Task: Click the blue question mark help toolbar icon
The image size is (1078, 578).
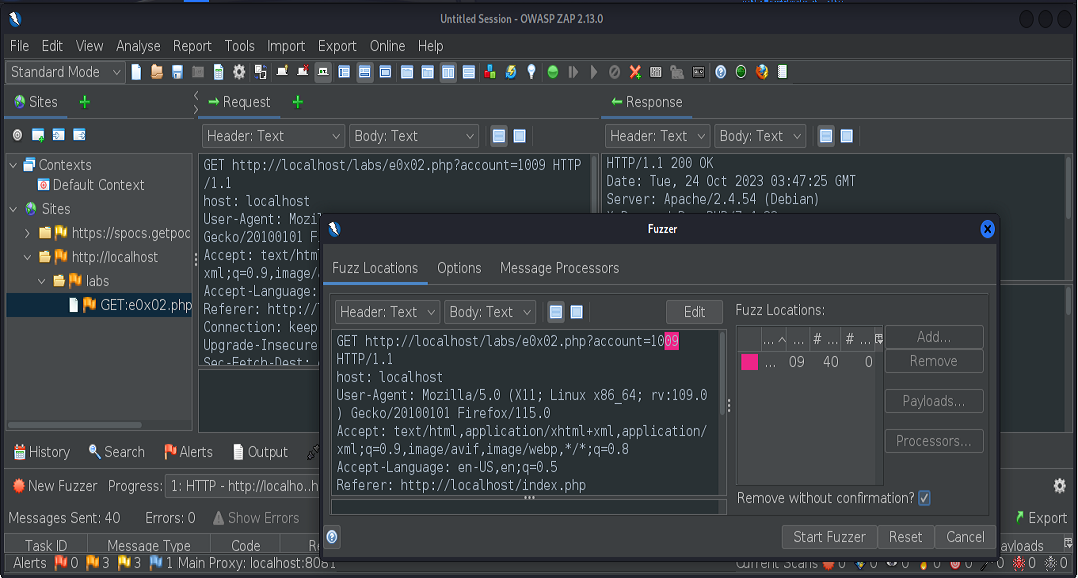Action: pyautogui.click(x=720, y=72)
